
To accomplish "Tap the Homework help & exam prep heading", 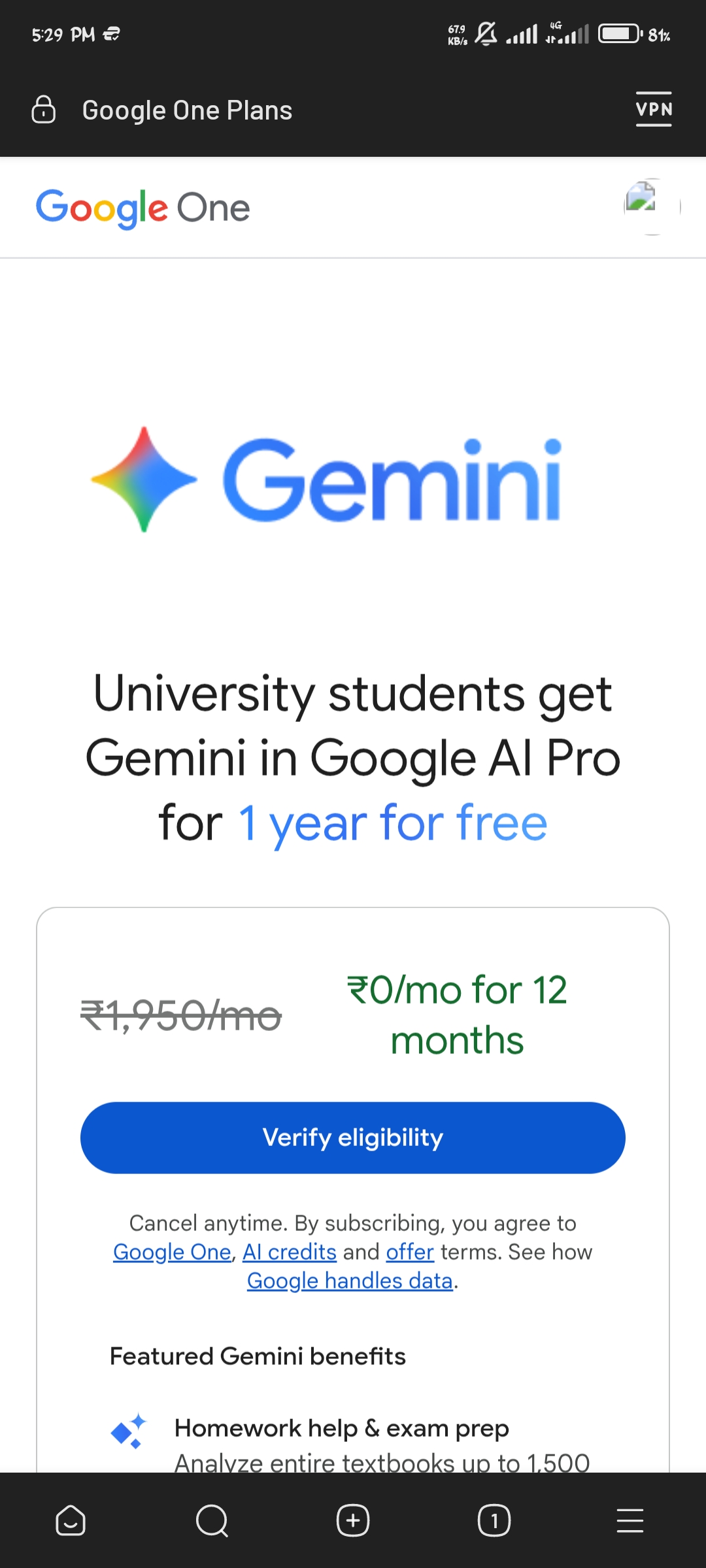I will tap(341, 1428).
